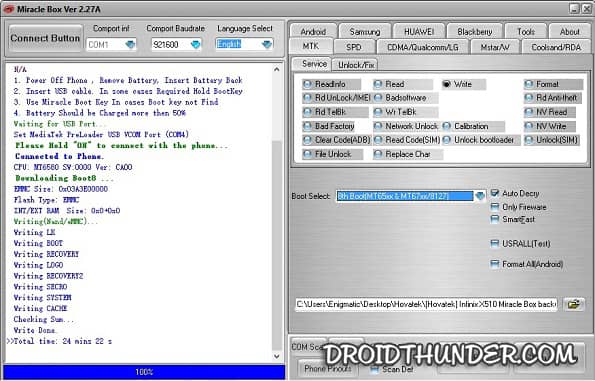
Task: Choose the Format option
Action: 553,84
